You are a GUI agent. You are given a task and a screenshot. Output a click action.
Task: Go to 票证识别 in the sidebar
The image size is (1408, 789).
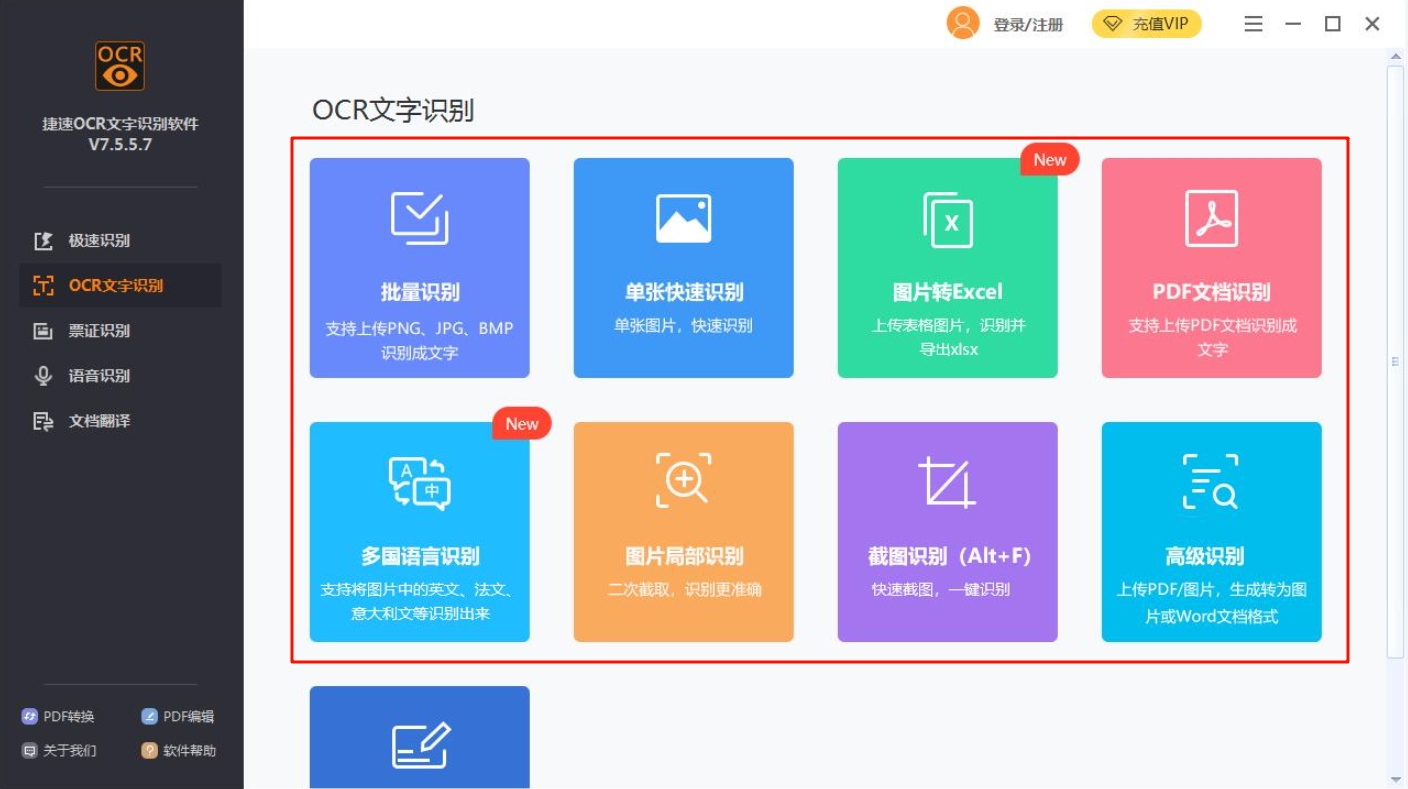click(x=98, y=331)
